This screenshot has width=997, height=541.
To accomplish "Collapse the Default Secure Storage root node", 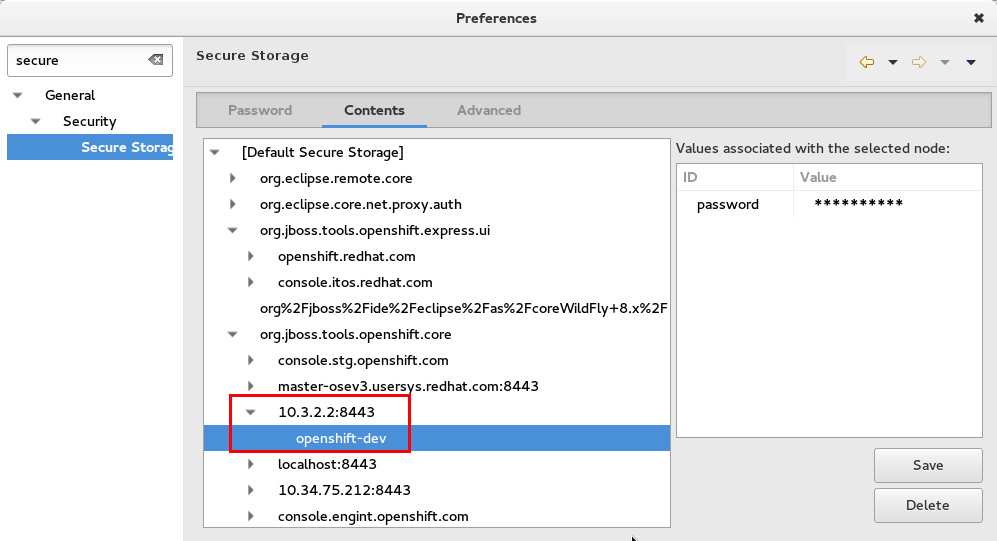I will 214,153.
